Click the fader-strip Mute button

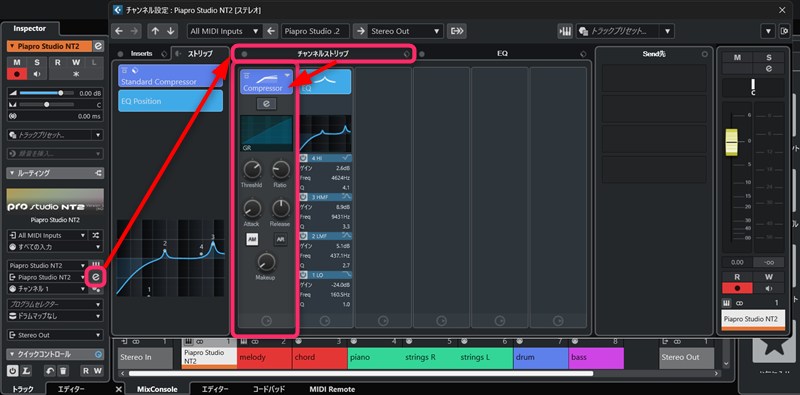737,58
